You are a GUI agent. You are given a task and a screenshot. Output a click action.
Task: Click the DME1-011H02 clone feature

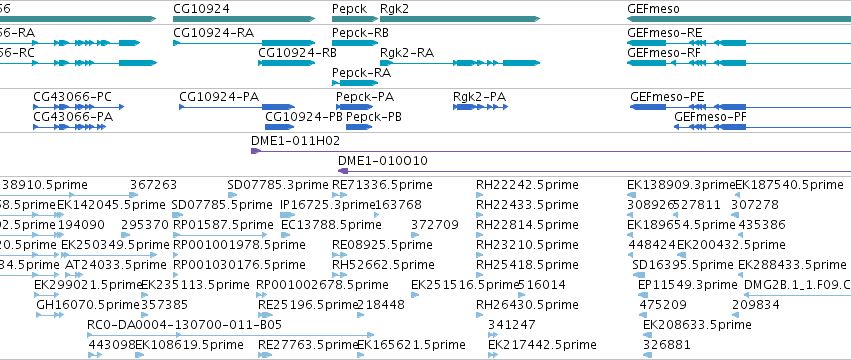pyautogui.click(x=551, y=151)
